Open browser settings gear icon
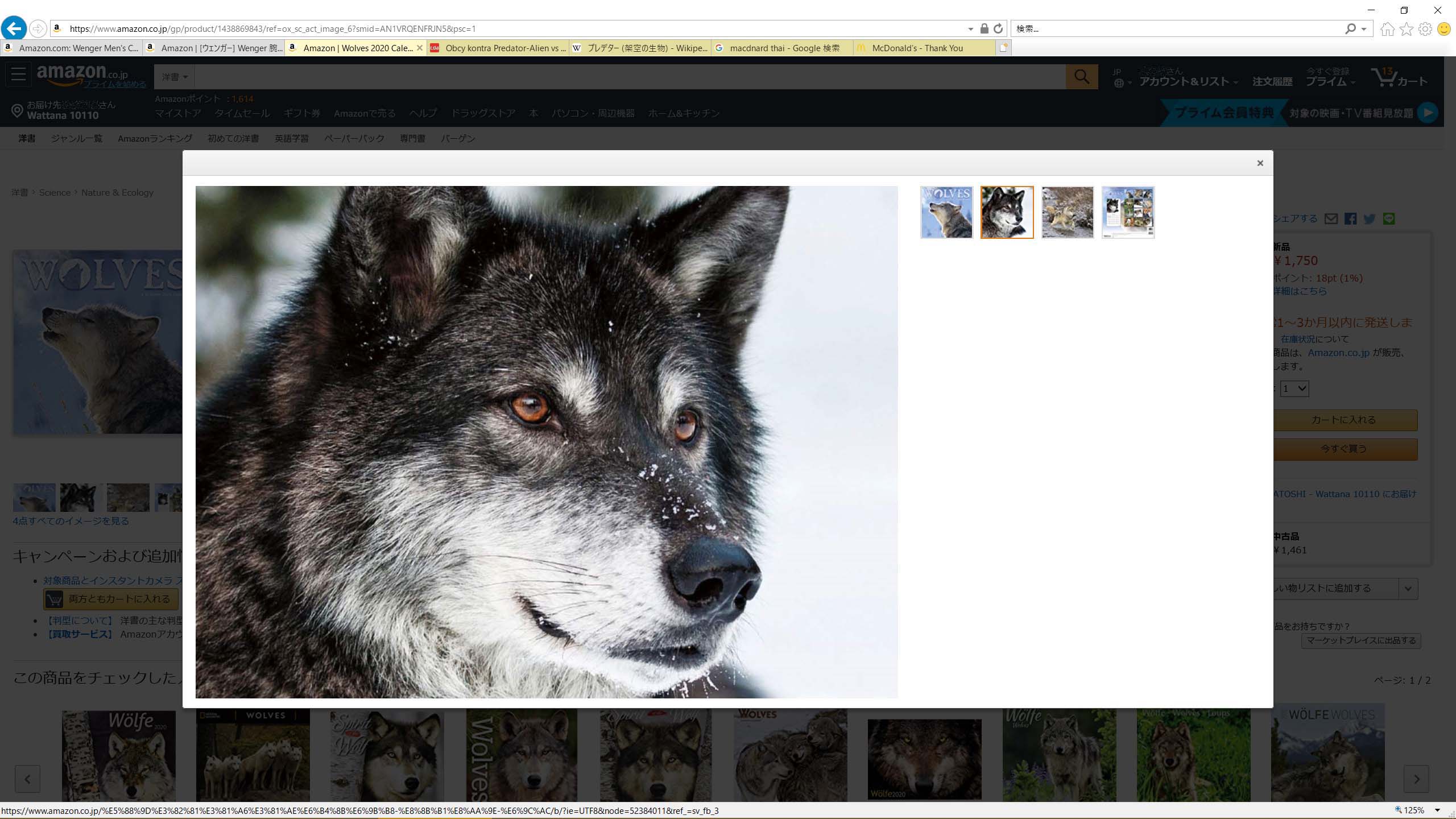The height and width of the screenshot is (819, 1456). pos(1425,29)
